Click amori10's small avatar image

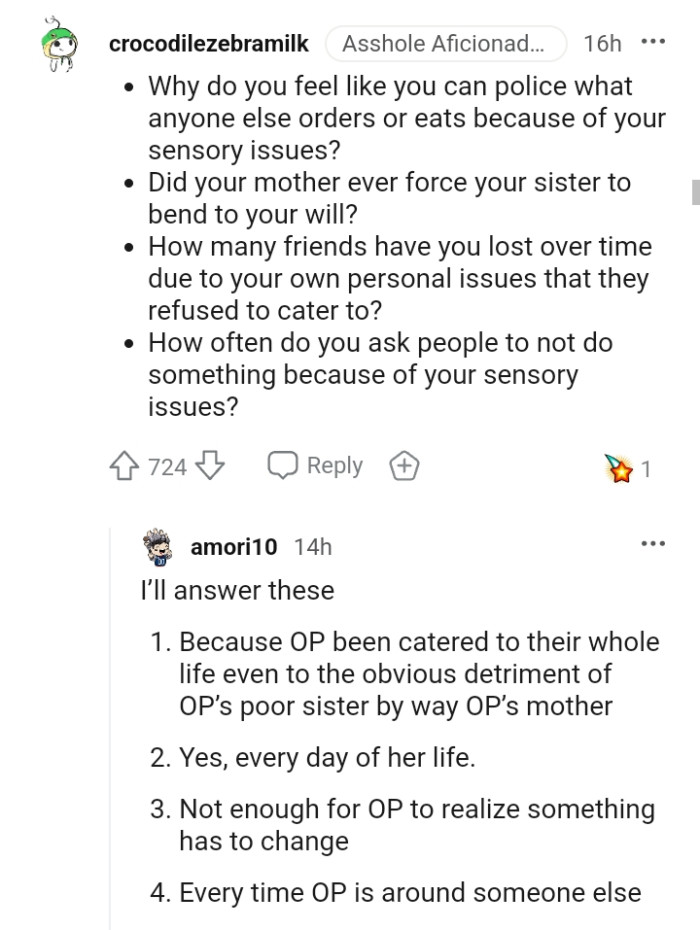coord(158,546)
